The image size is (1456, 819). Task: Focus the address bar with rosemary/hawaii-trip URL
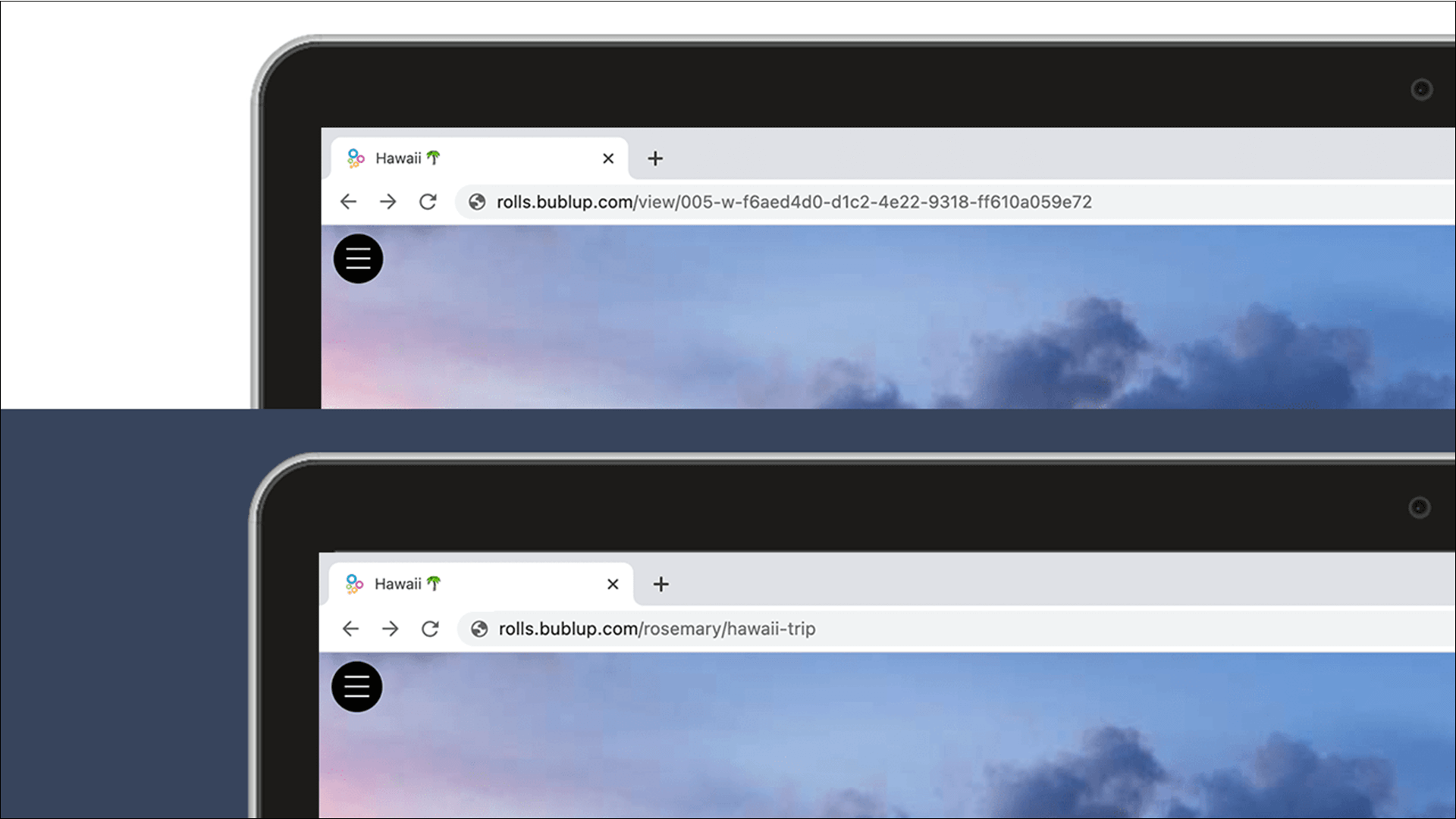[957, 629]
